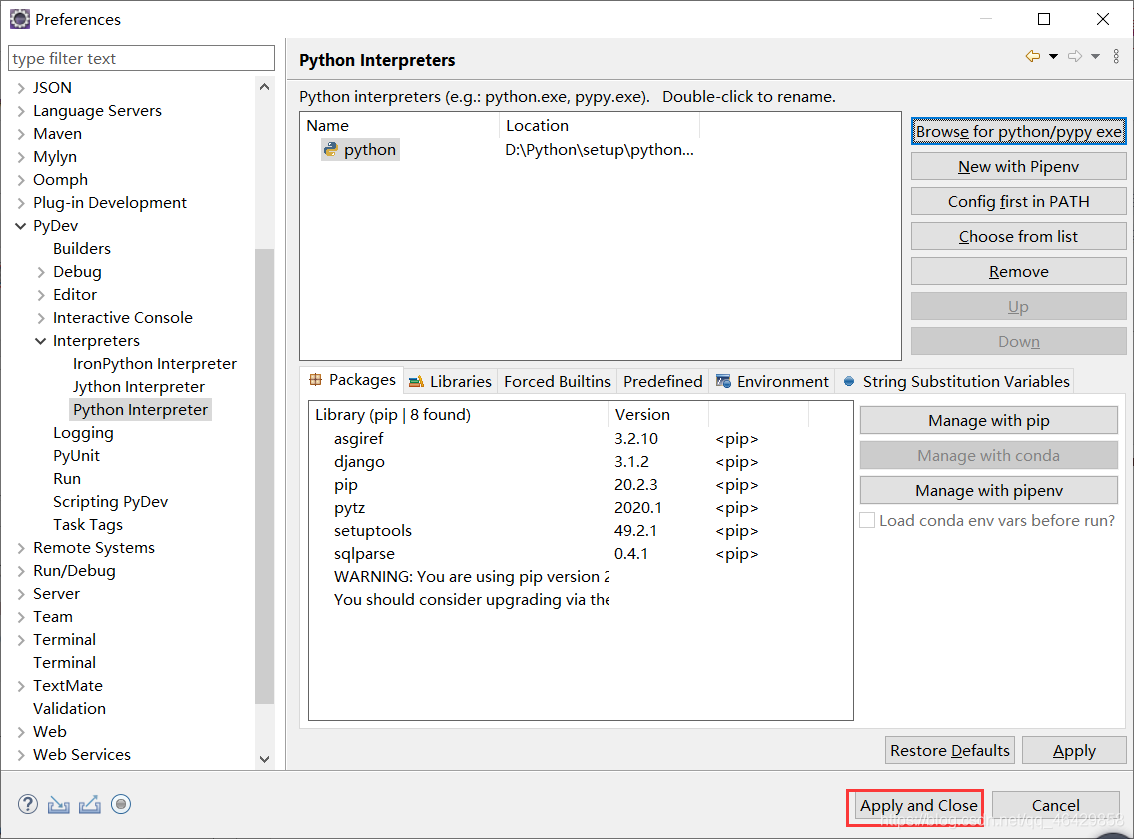
Task: Open the three-dot view menu icon
Action: (x=1116, y=56)
